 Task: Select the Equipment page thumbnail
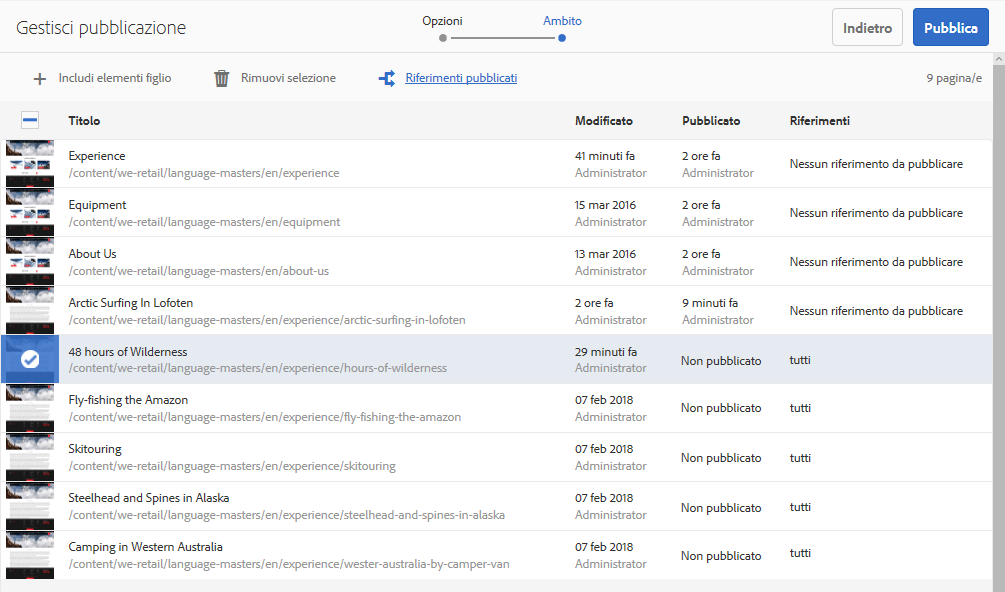pos(30,213)
